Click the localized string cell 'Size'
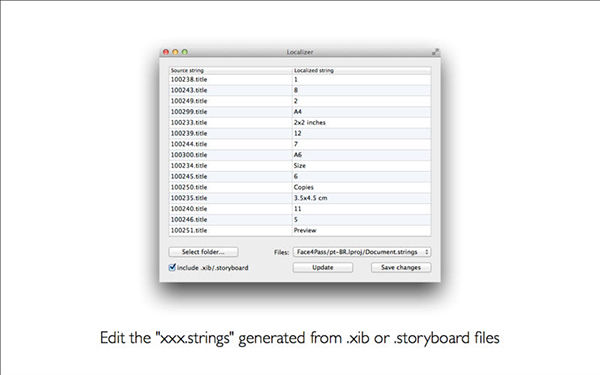 361,165
